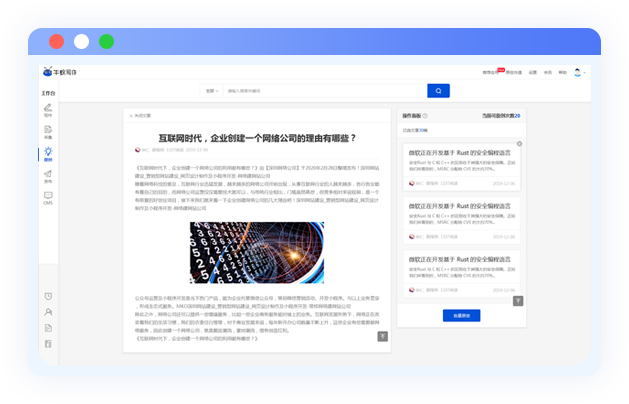The height and width of the screenshot is (404, 629).
Task: Open 设置 in the top navigation
Action: pyautogui.click(x=533, y=72)
